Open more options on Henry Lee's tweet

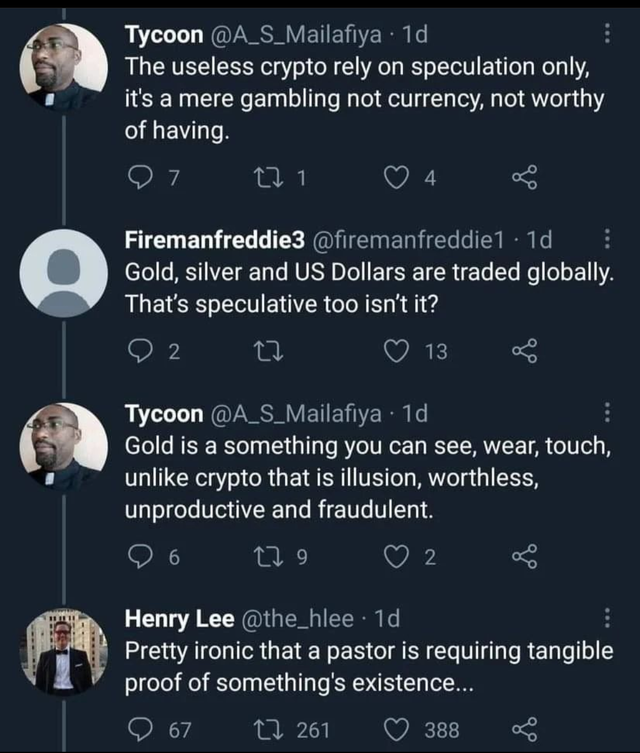click(x=607, y=620)
